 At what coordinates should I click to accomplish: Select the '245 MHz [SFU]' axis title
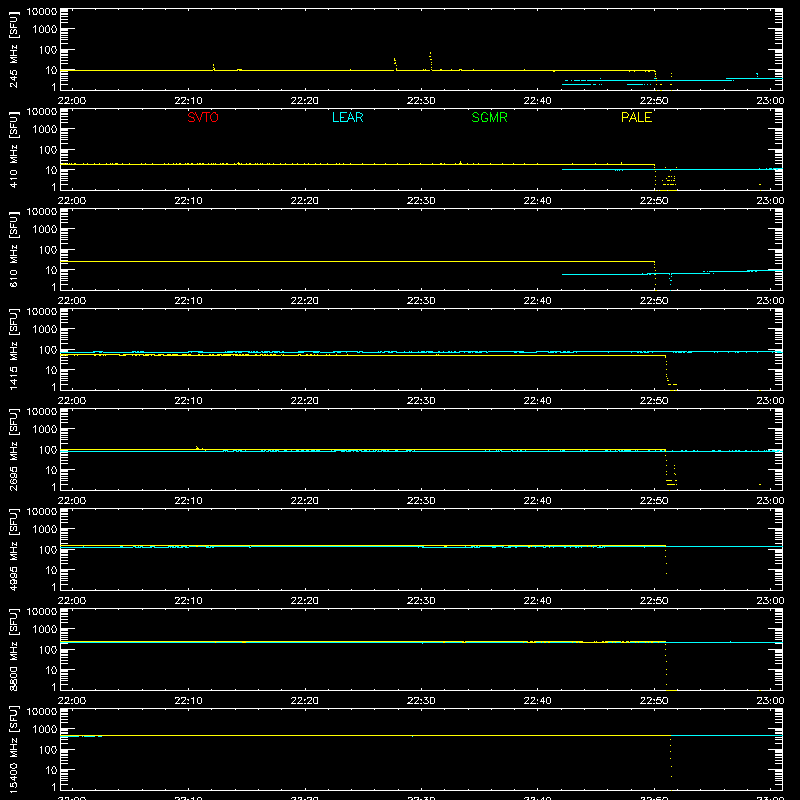click(13, 49)
